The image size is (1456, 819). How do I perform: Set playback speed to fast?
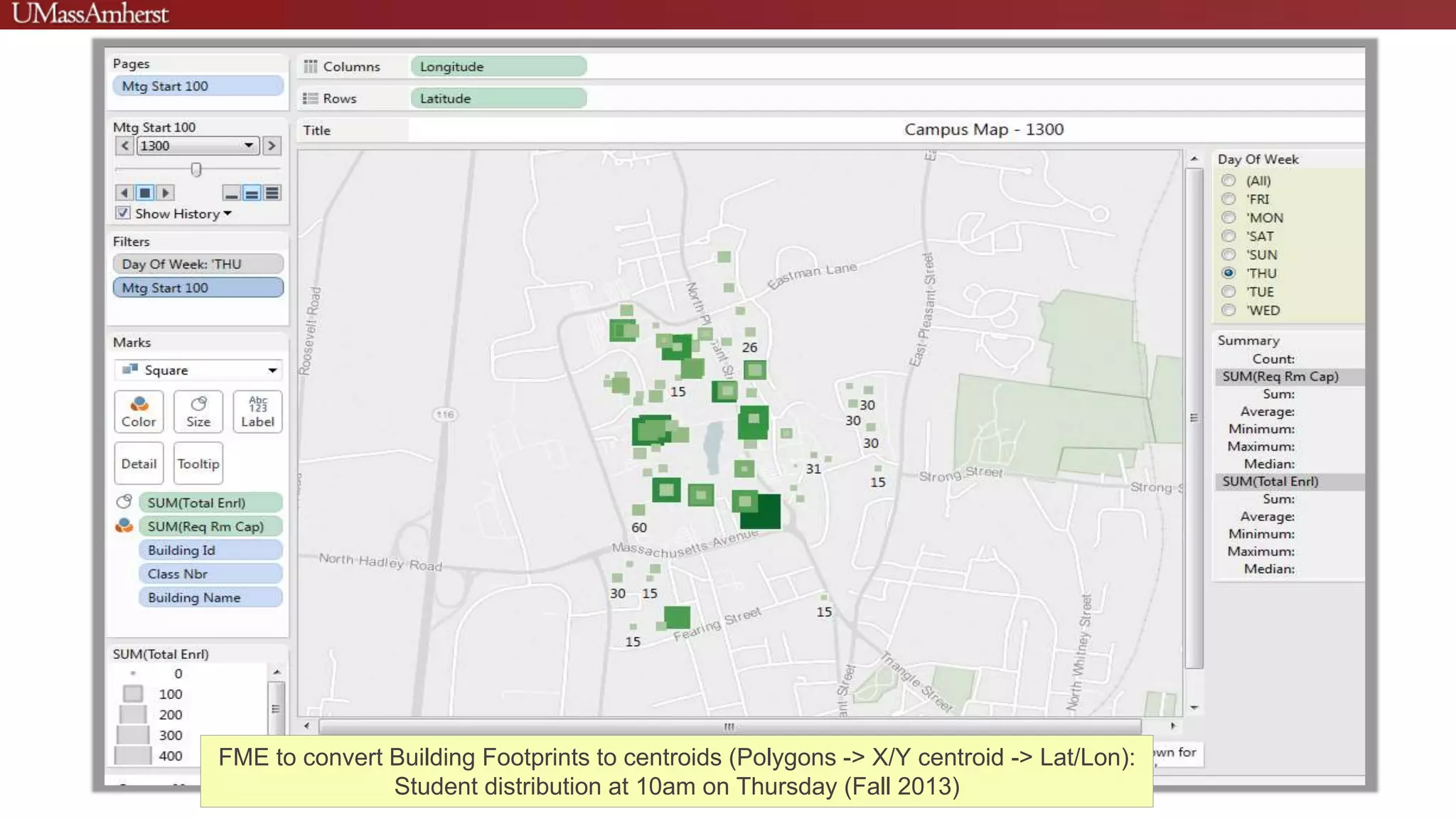coord(272,193)
